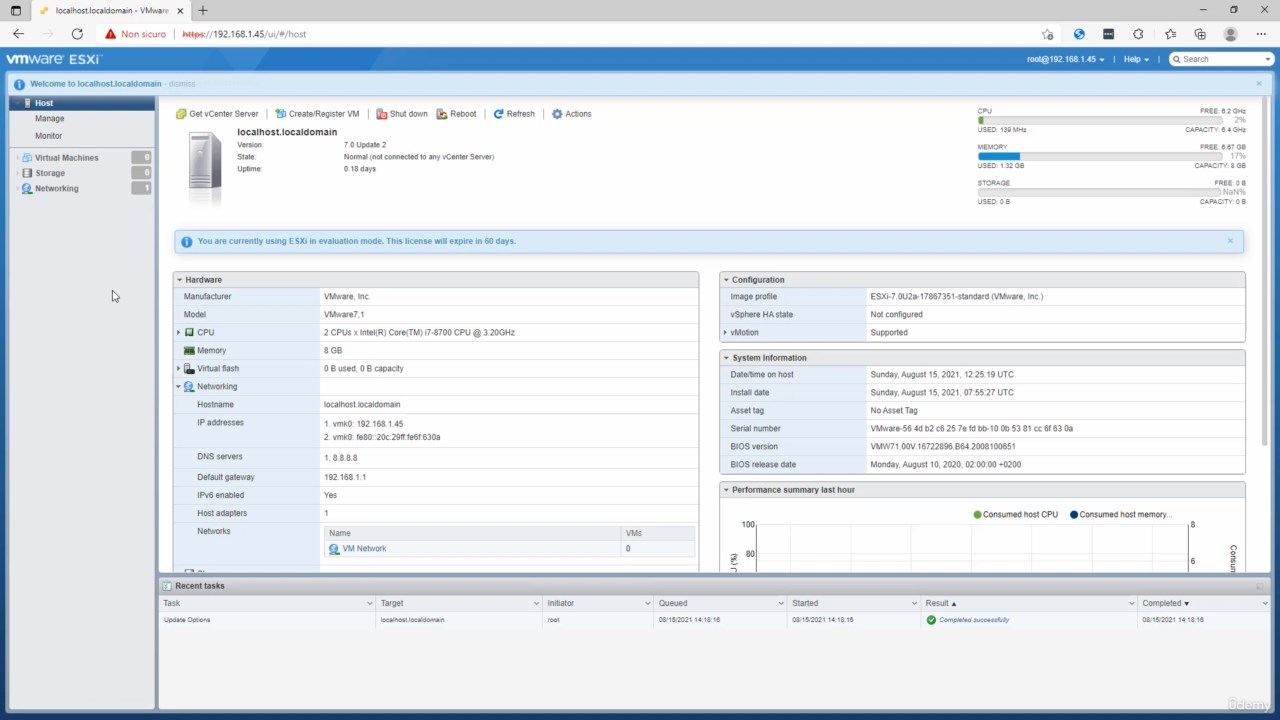Open the Help menu
The image size is (1280, 720).
1136,59
